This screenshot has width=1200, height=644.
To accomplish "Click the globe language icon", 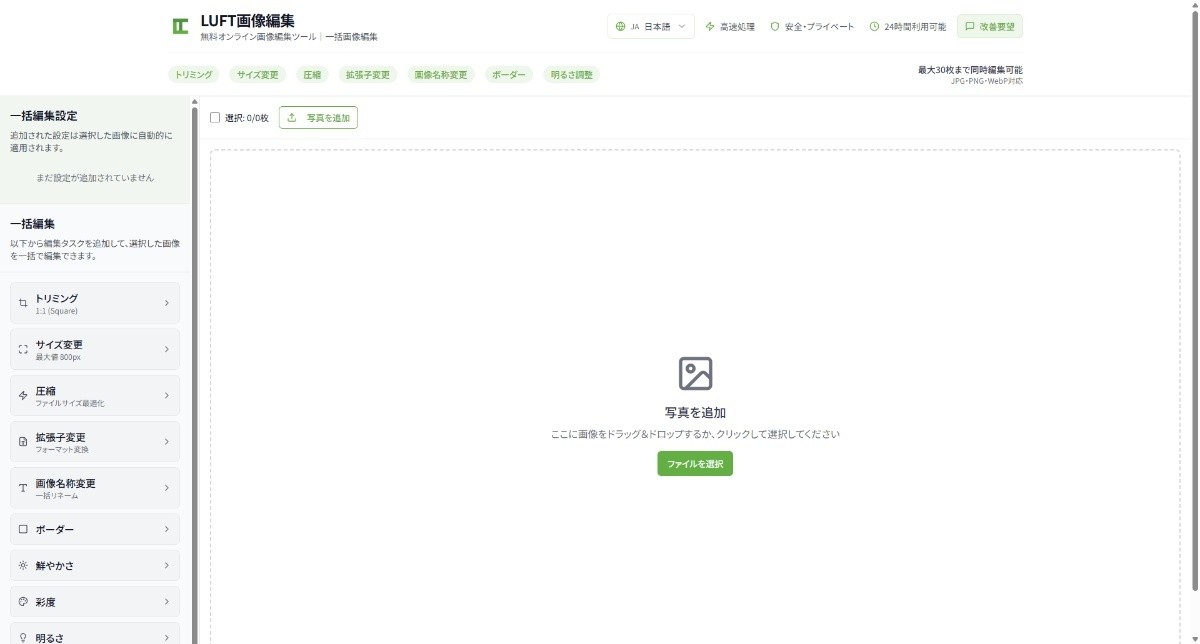I will [x=621, y=26].
